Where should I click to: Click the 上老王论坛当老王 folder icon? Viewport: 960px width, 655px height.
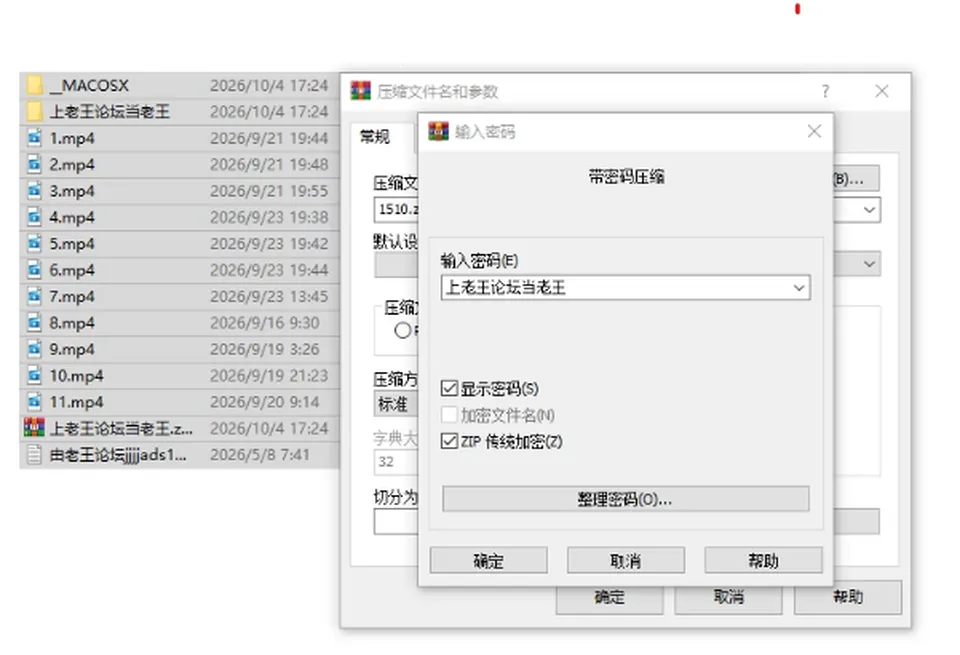point(35,111)
